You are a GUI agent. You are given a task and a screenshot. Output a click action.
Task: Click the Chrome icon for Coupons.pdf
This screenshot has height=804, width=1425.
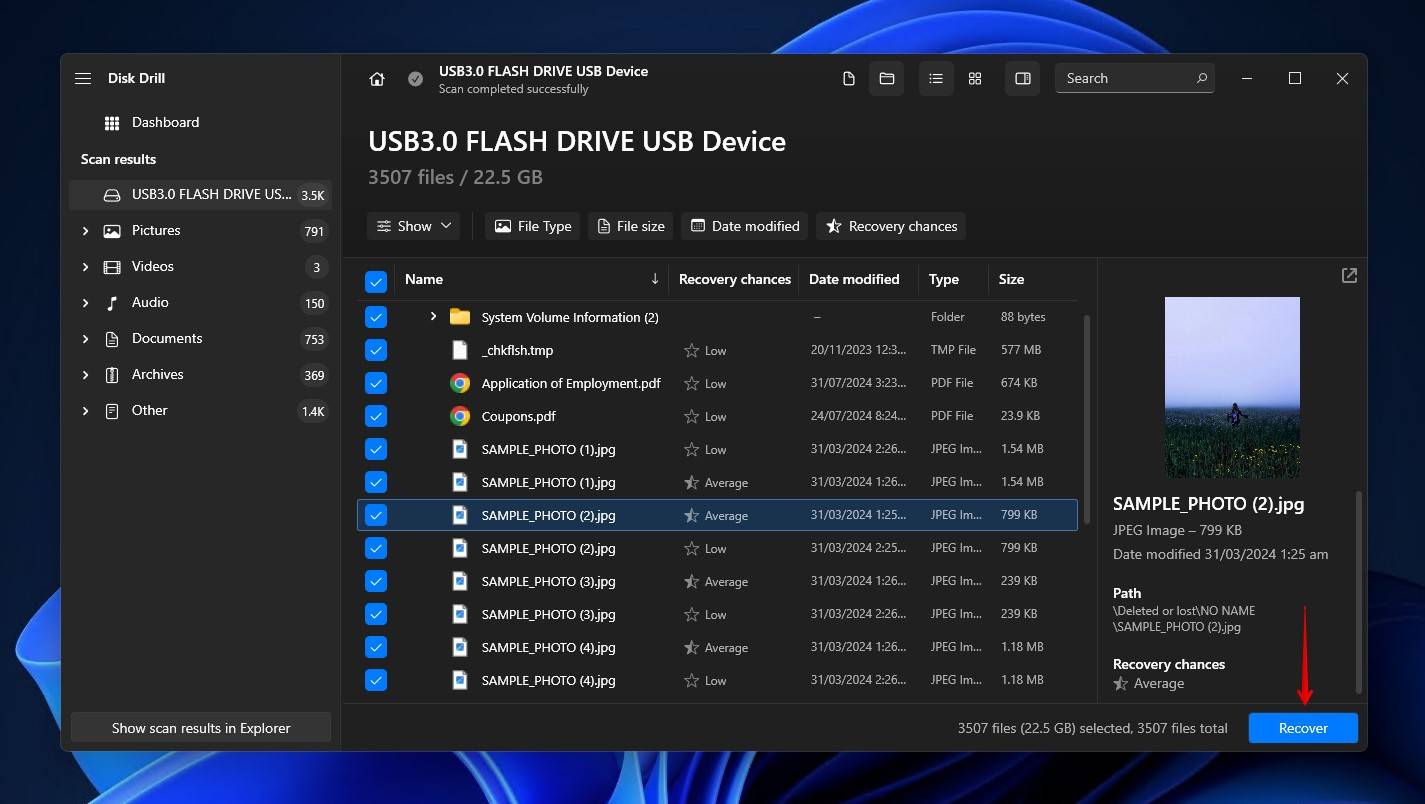[460, 416]
